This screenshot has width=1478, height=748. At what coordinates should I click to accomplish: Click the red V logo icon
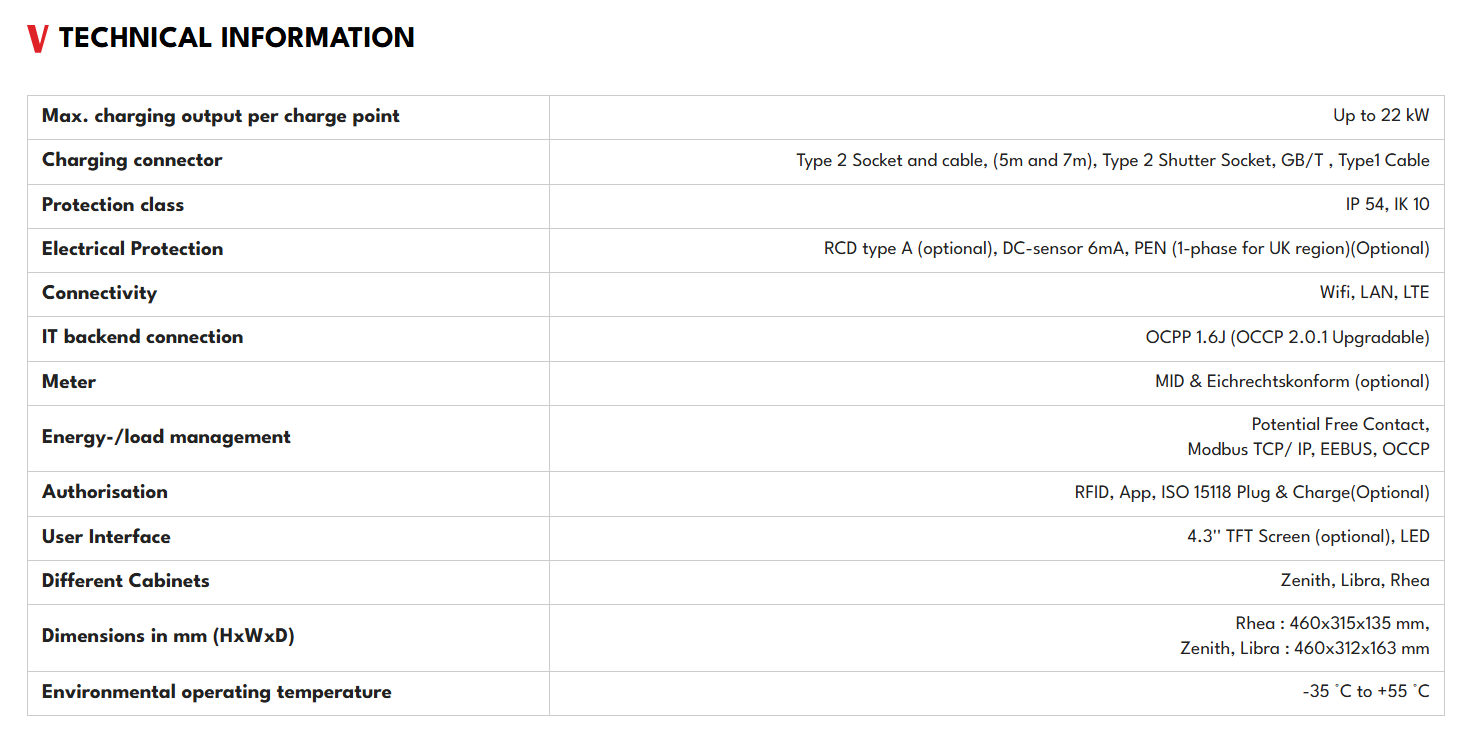click(38, 39)
